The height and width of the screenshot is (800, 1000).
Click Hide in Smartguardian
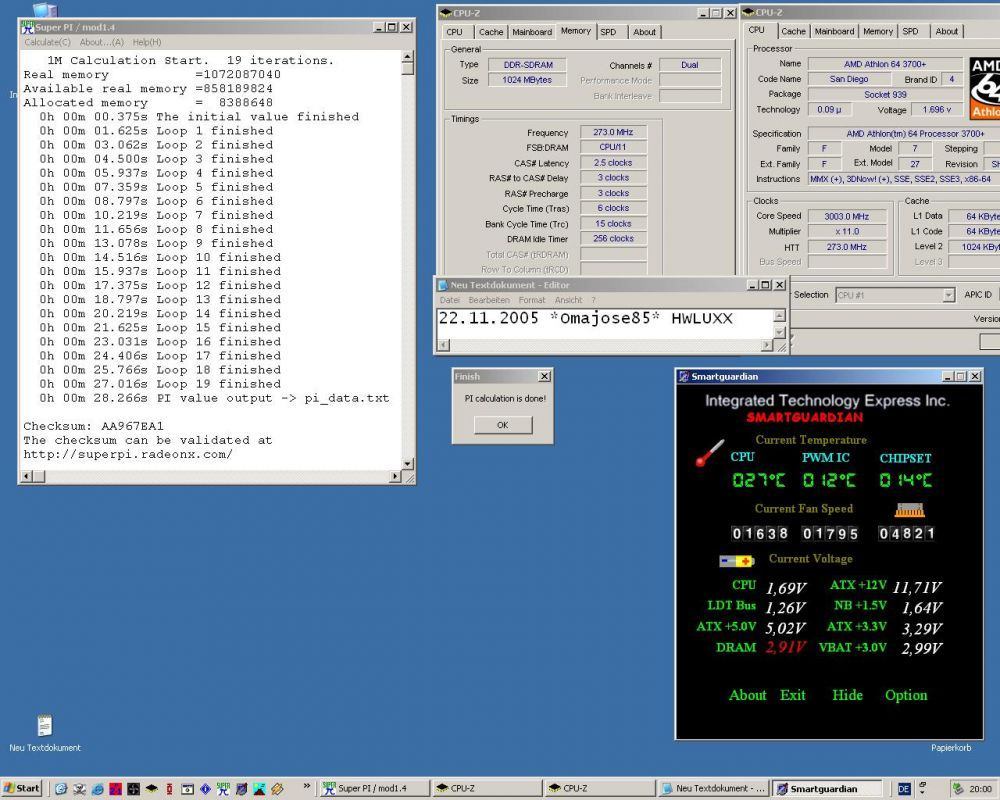[x=848, y=695]
